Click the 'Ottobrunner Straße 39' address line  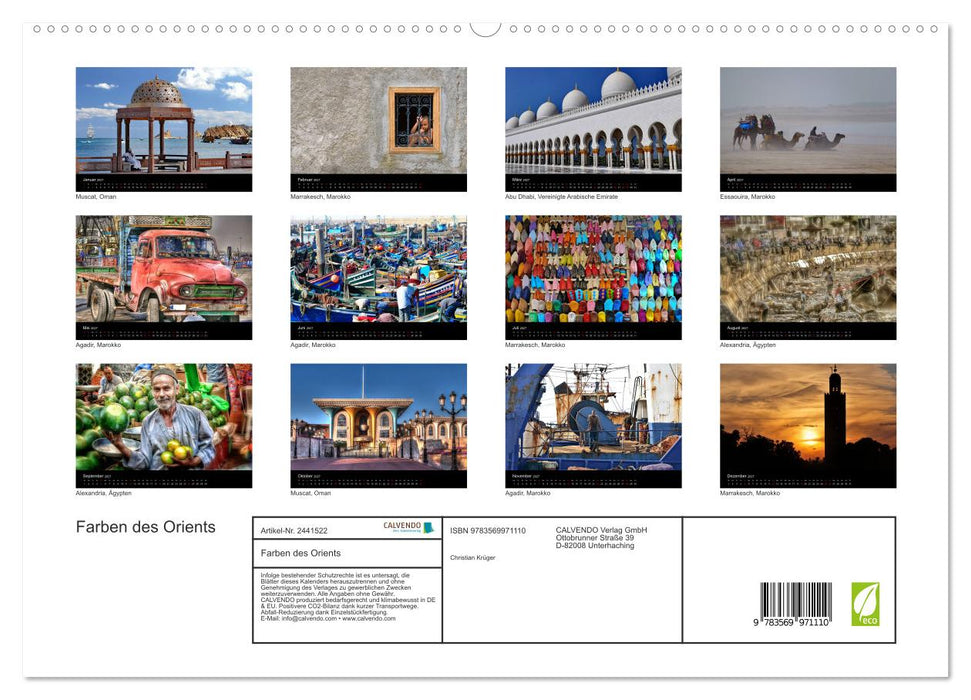pos(594,538)
